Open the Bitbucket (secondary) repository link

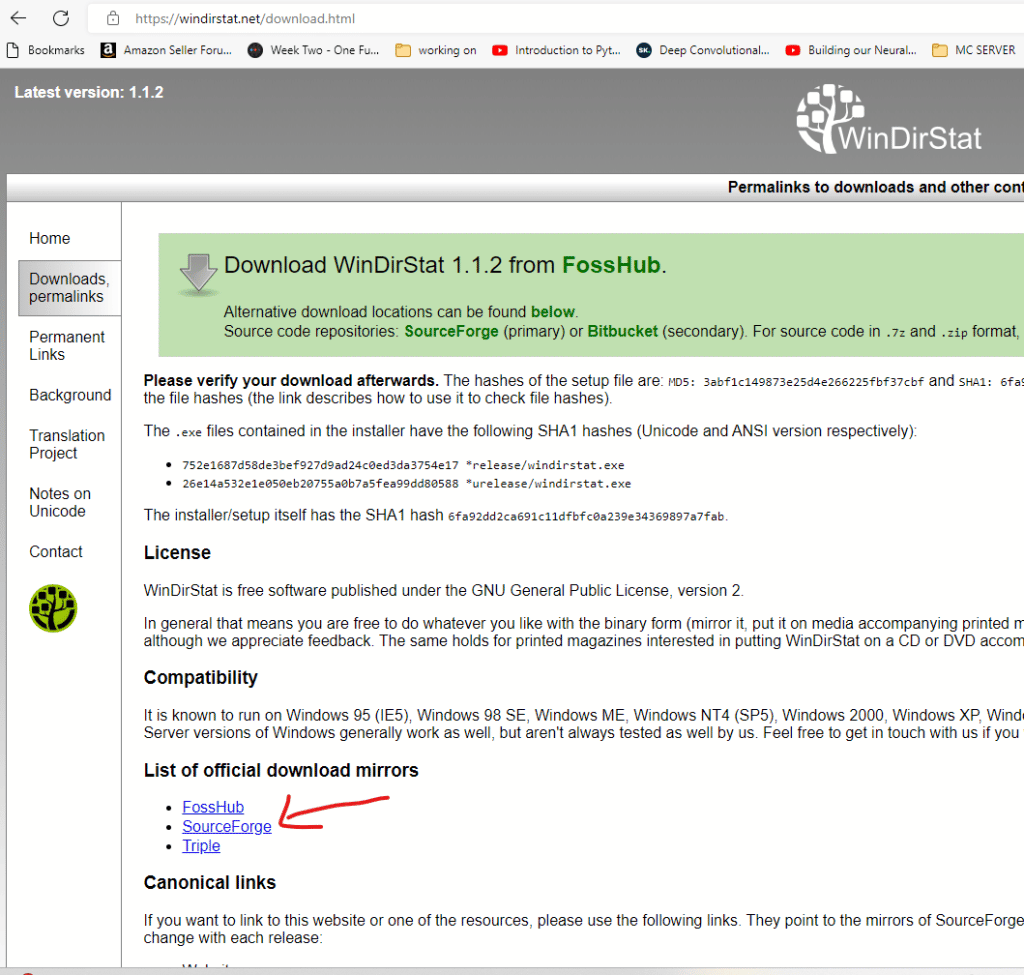click(x=622, y=331)
